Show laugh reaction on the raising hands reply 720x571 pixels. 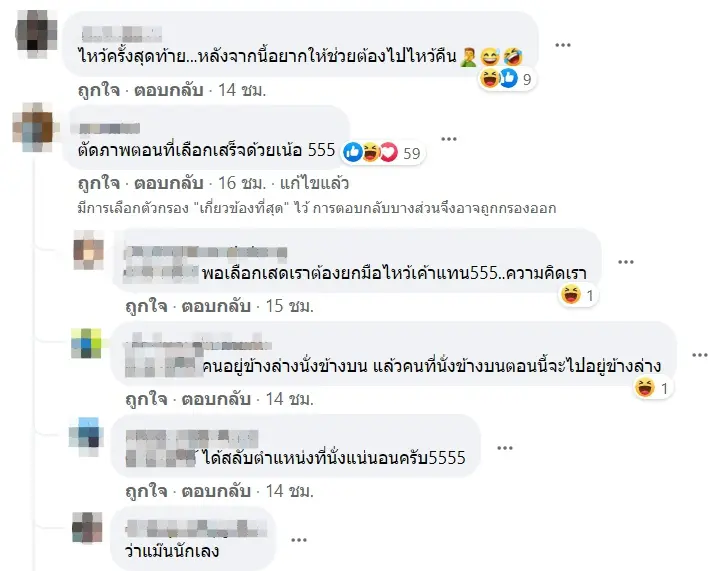click(578, 295)
